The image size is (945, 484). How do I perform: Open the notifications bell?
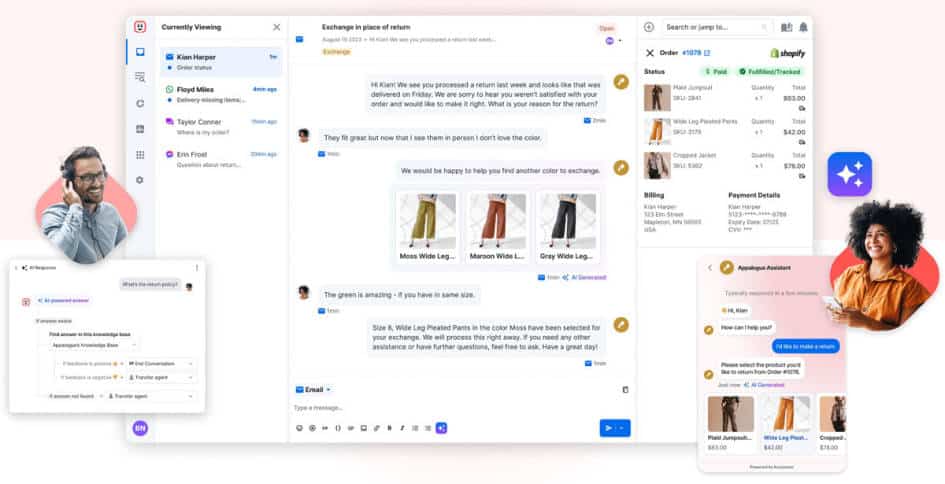(803, 27)
